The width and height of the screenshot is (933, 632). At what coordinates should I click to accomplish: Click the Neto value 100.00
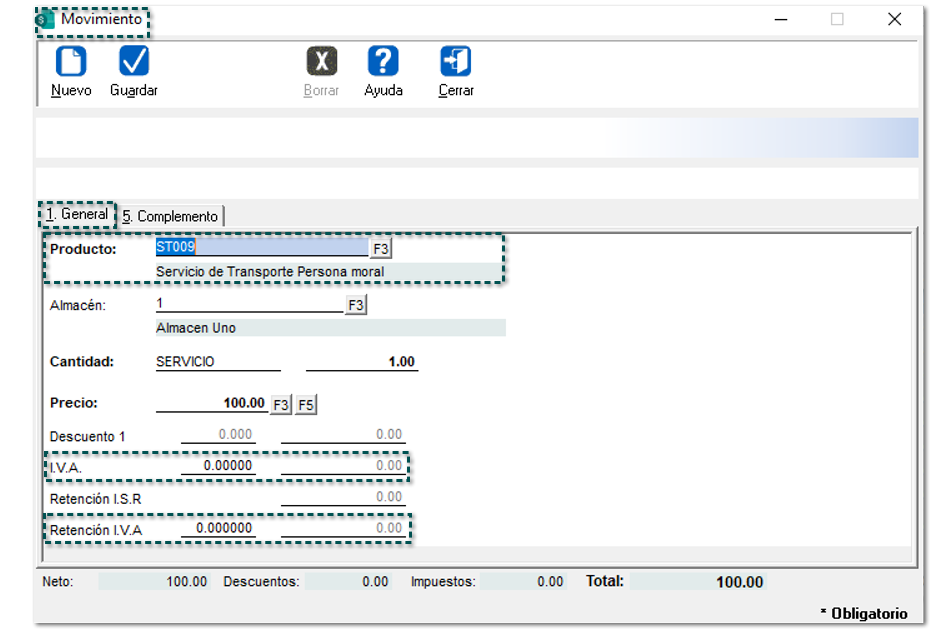coord(154,581)
